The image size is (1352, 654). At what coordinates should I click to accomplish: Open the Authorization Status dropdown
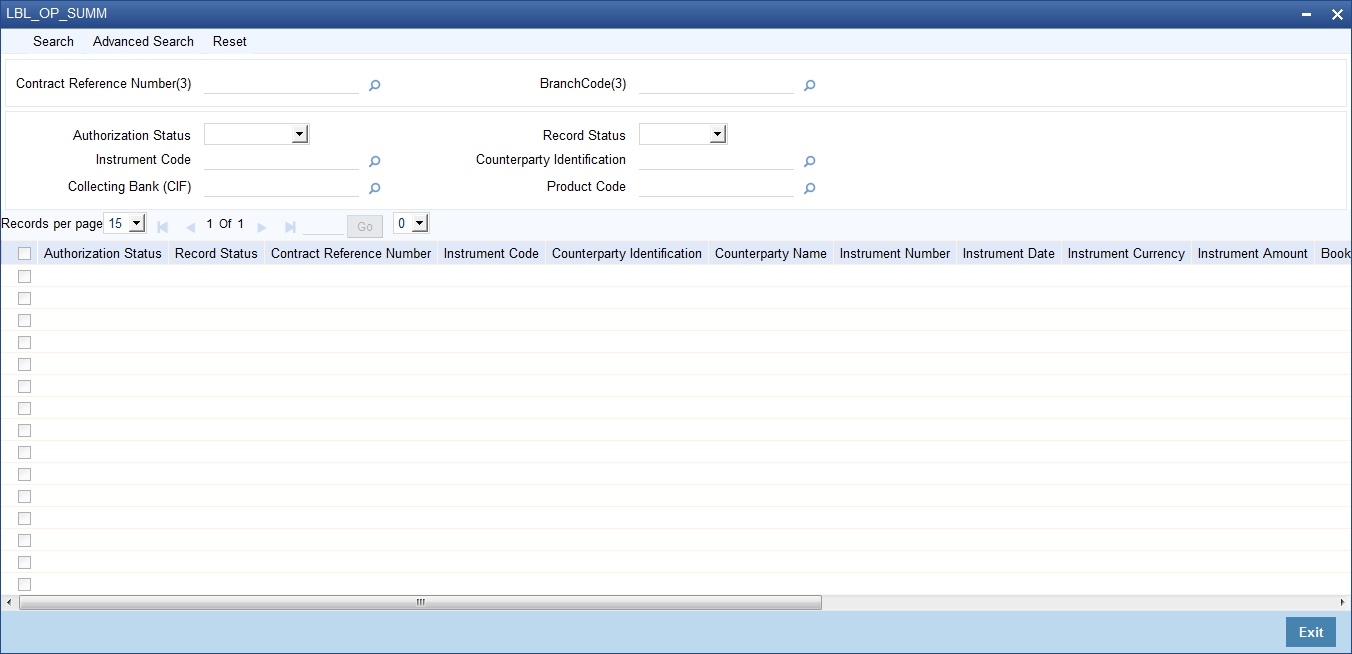[x=256, y=134]
